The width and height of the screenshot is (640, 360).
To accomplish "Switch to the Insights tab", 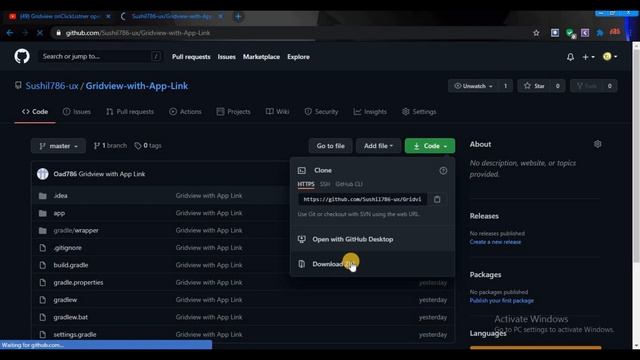I will [370, 111].
